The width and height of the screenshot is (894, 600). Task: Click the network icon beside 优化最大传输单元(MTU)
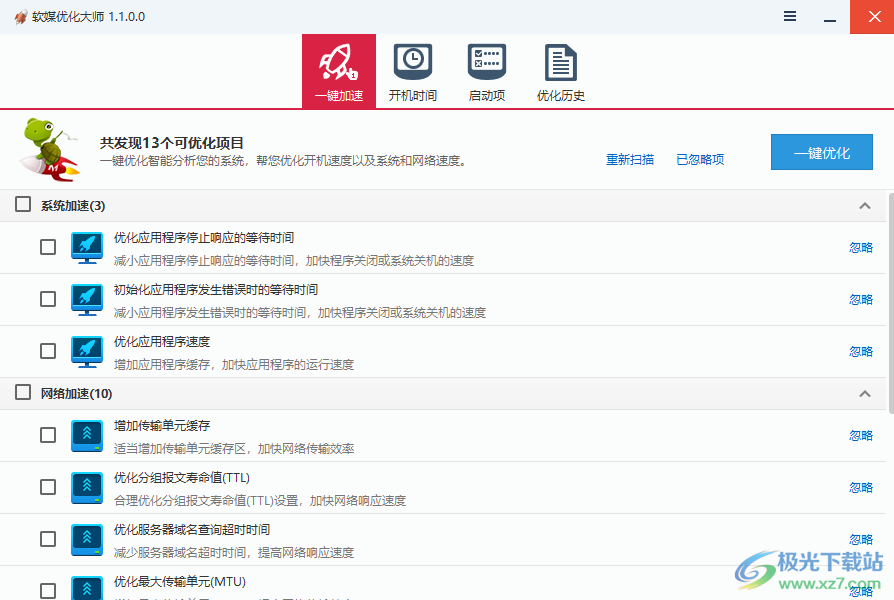pos(87,587)
